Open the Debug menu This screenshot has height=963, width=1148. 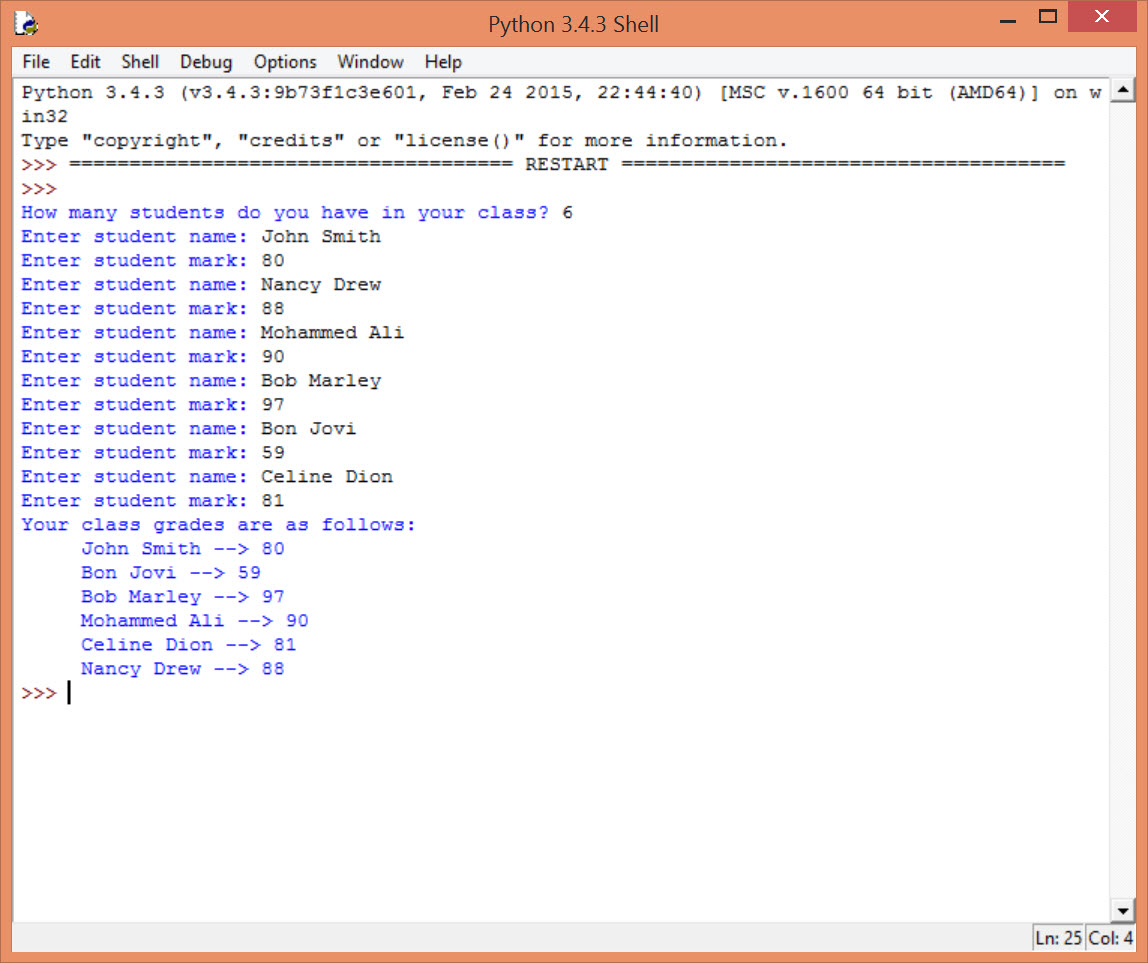pyautogui.click(x=205, y=62)
